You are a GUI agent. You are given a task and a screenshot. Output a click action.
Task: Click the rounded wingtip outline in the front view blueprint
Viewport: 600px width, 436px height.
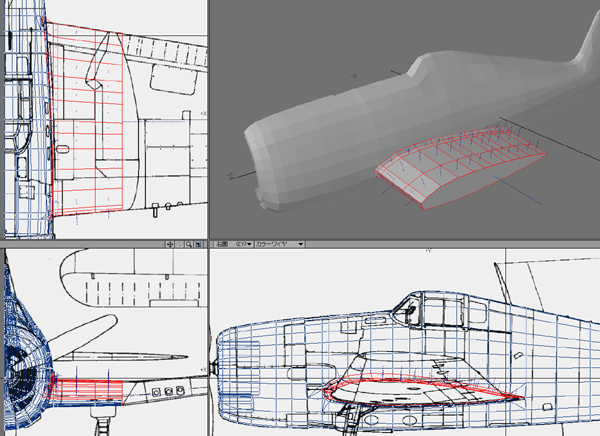click(75, 265)
